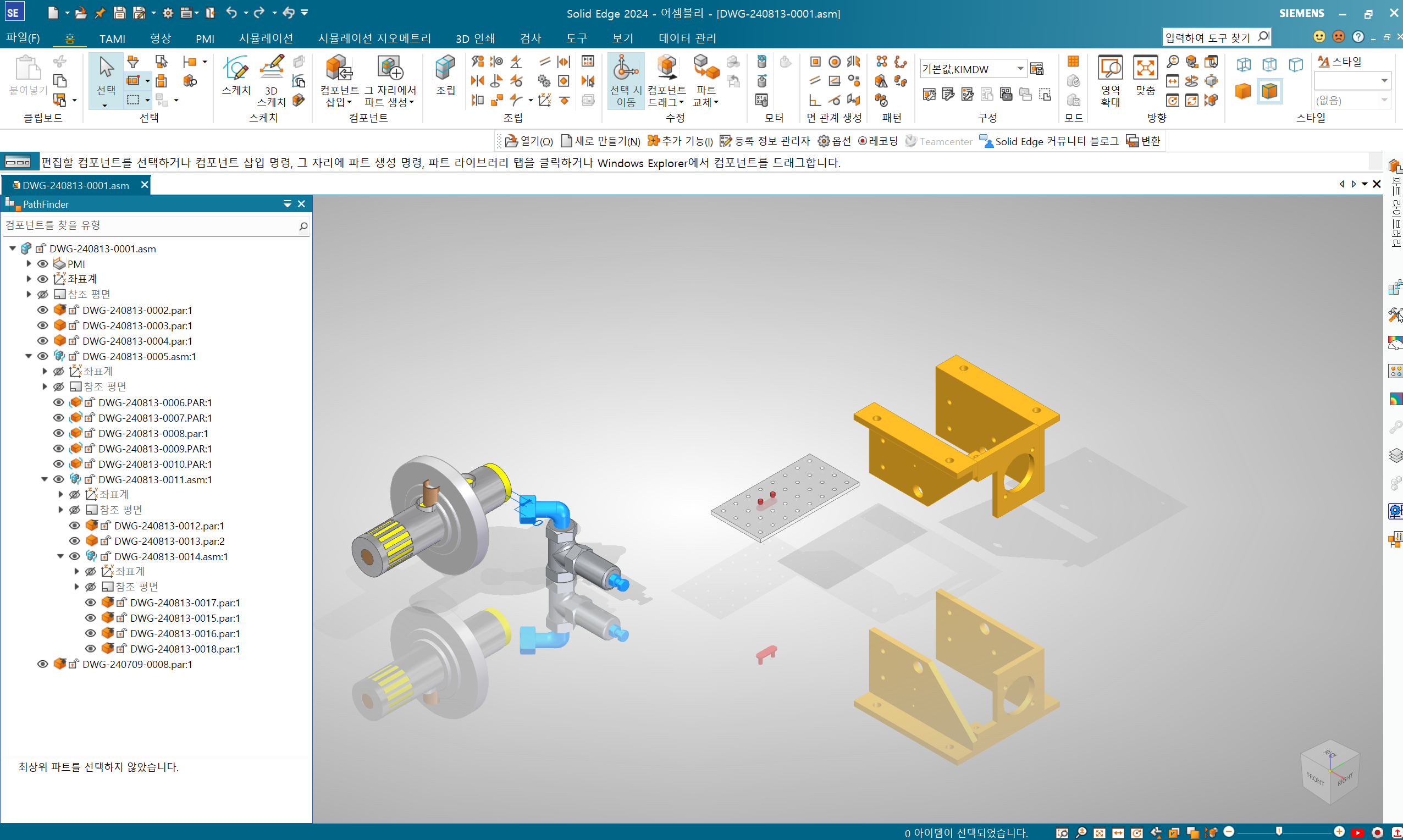The height and width of the screenshot is (840, 1403).
Task: Hide part DWG-240813-0002.par:1
Action: (x=42, y=310)
